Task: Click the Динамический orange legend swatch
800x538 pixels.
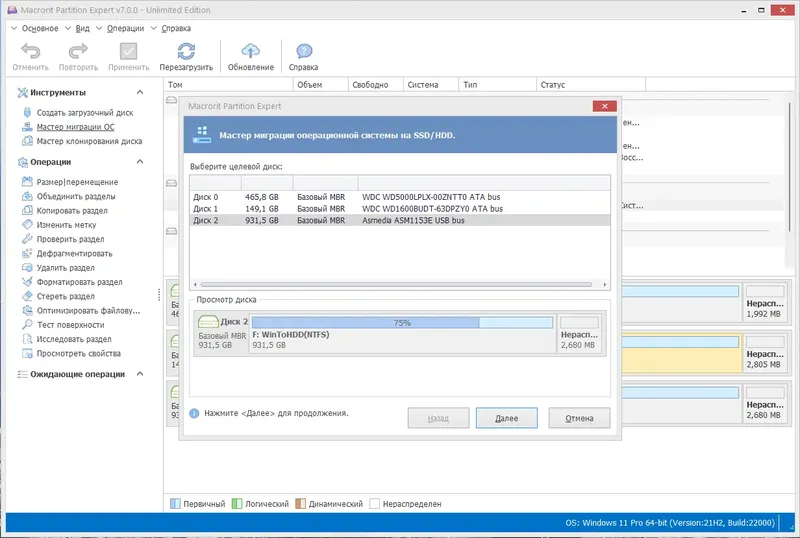Action: 301,504
